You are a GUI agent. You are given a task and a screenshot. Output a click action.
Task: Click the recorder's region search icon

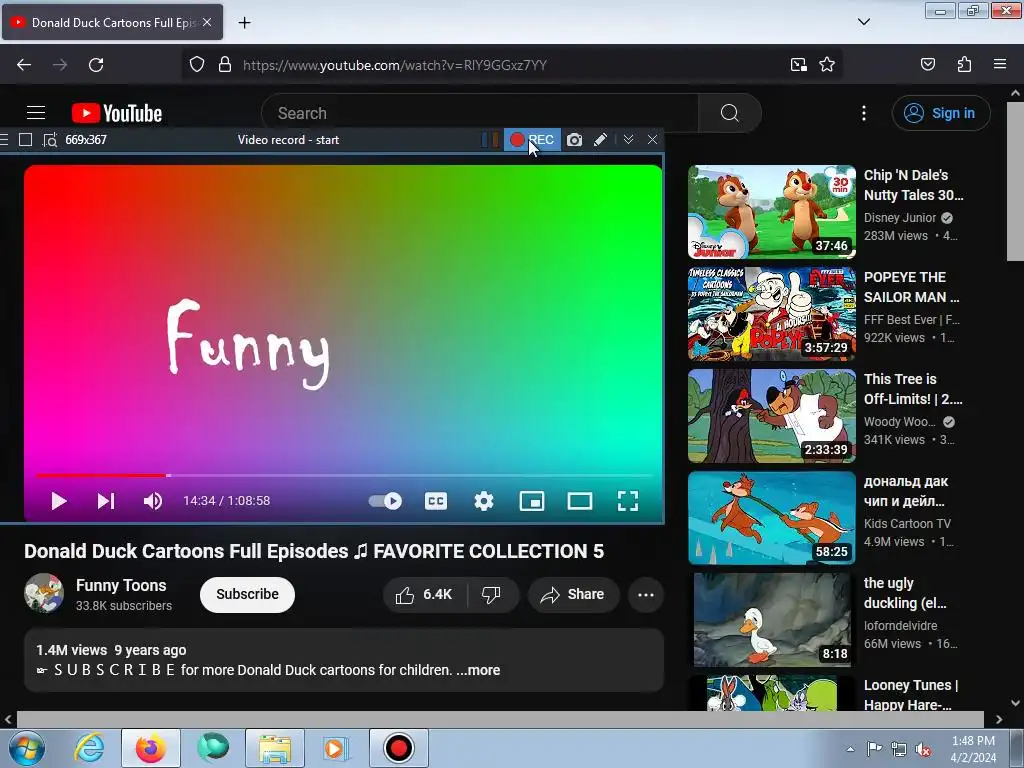tap(50, 140)
